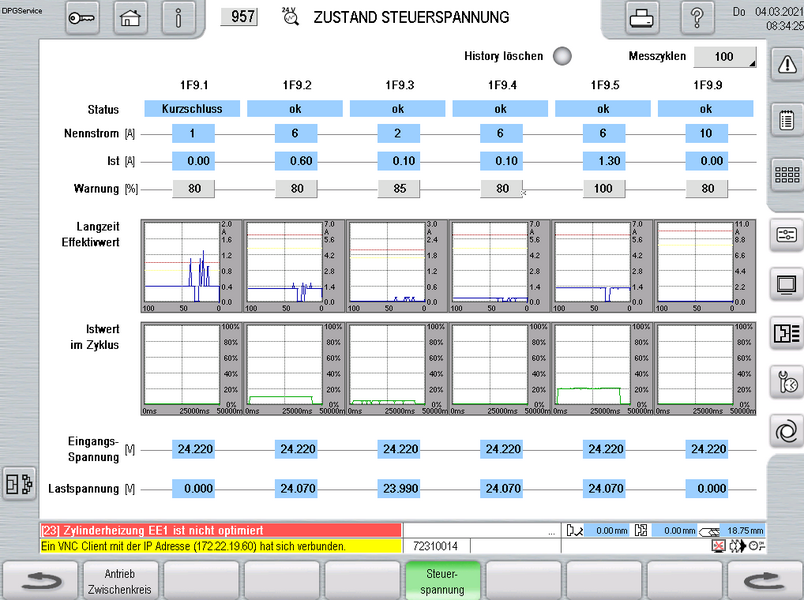
Task: Toggle the History löschen indicator
Action: (x=562, y=57)
